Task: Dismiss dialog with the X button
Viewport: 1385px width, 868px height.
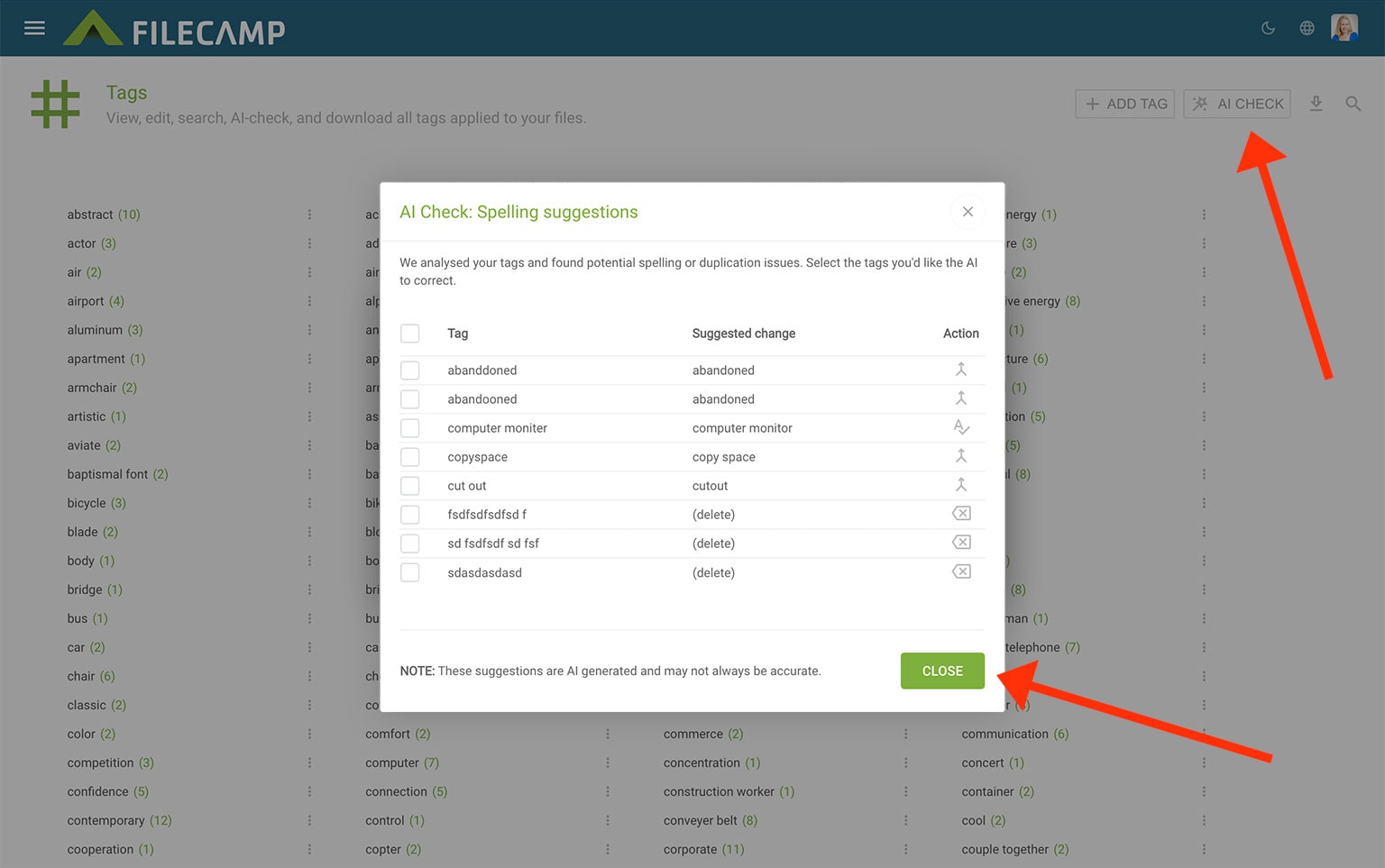Action: click(968, 212)
